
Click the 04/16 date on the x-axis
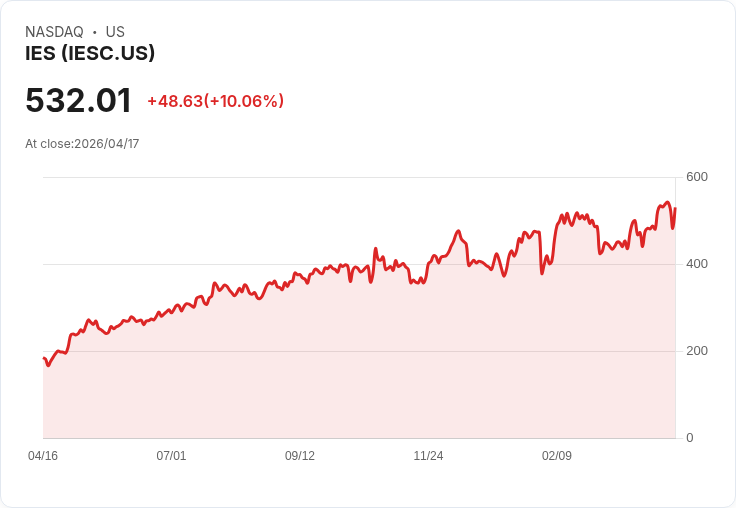coord(43,455)
